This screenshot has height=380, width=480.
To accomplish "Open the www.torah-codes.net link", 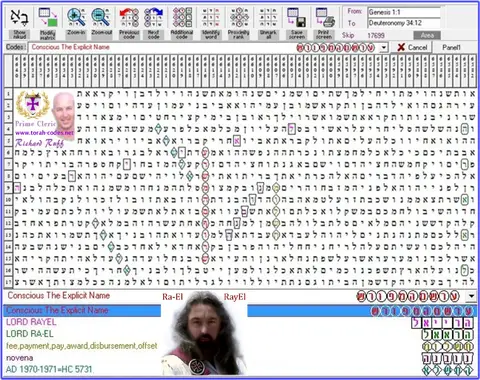I will click(44, 133).
